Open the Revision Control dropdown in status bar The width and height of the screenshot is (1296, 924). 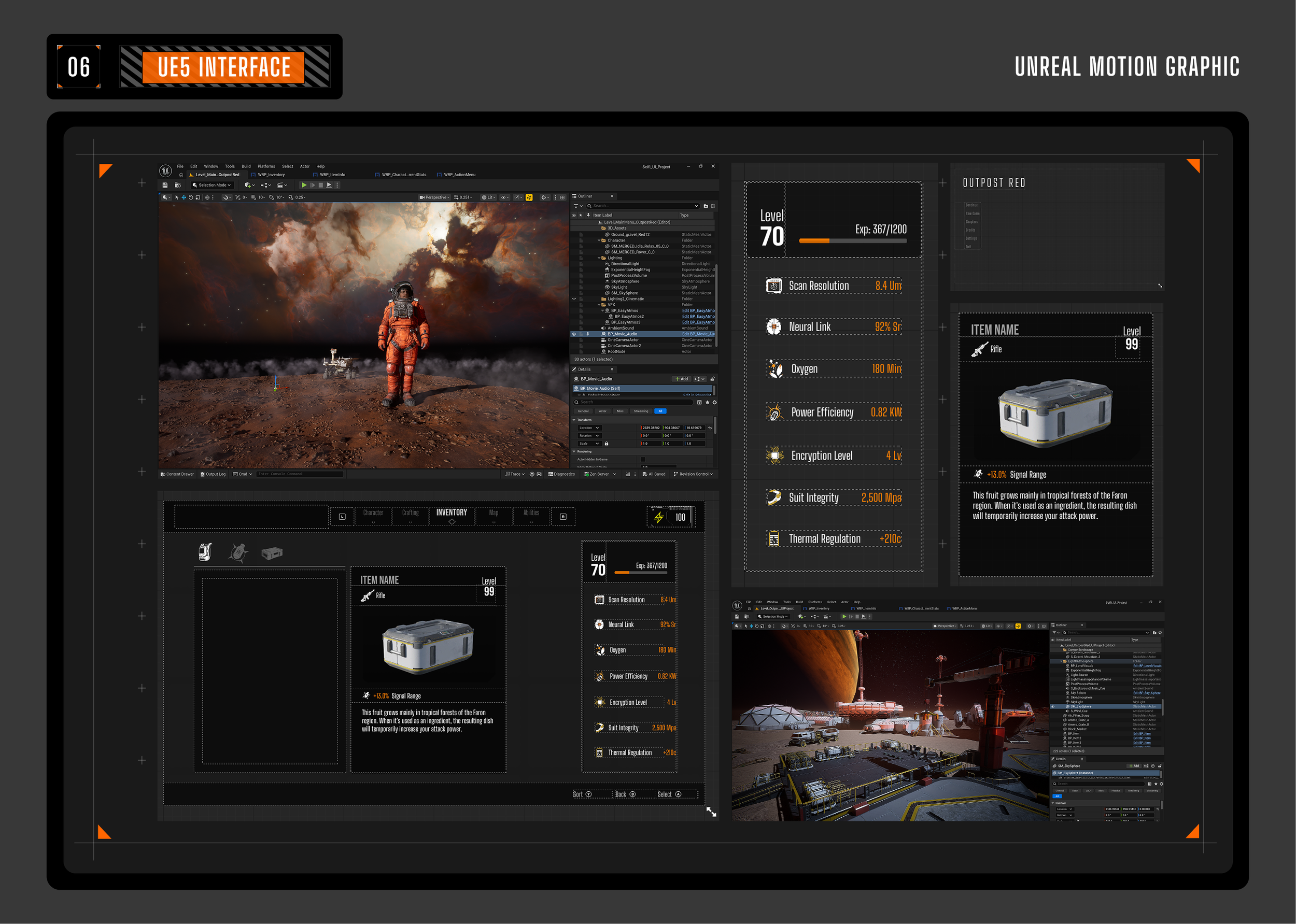coord(693,474)
